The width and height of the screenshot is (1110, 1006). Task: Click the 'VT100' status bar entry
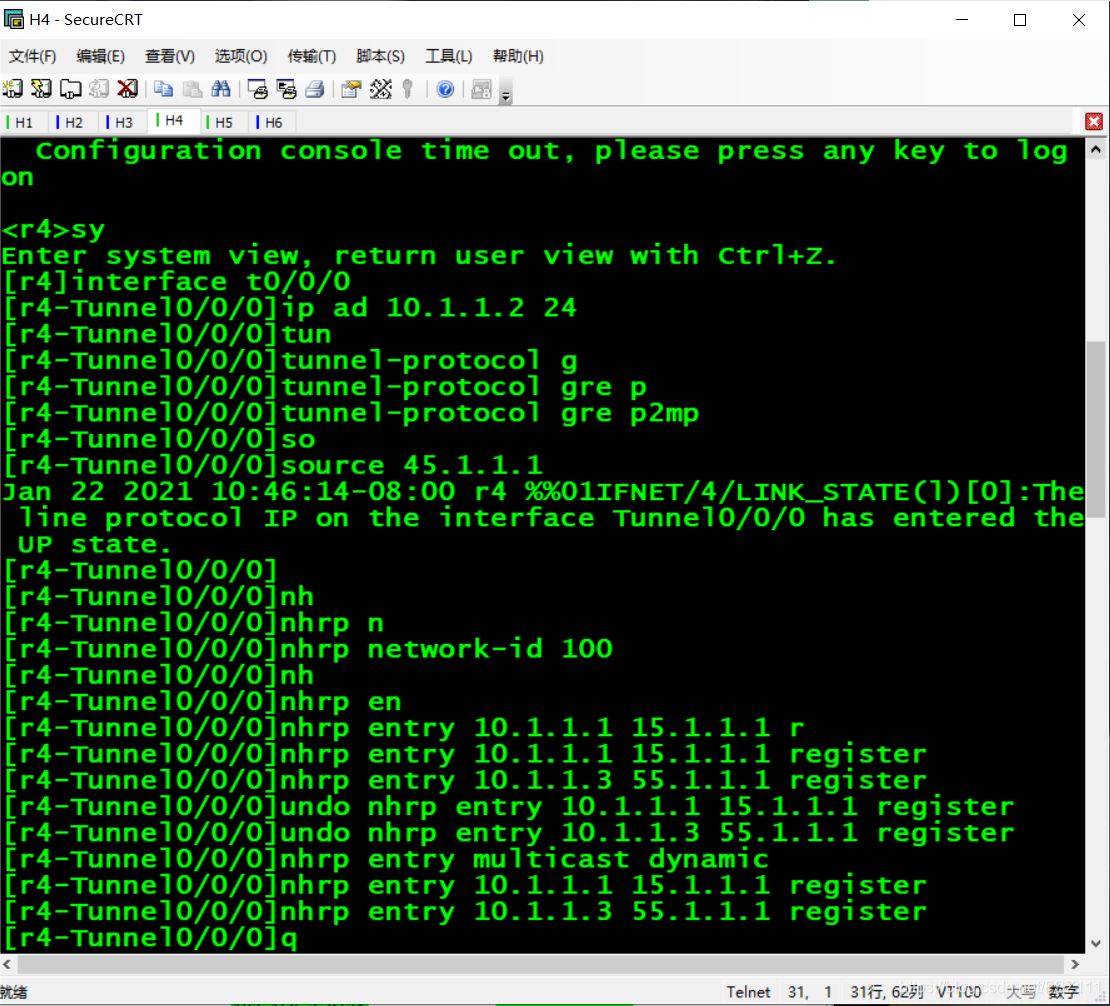pyautogui.click(x=959, y=992)
